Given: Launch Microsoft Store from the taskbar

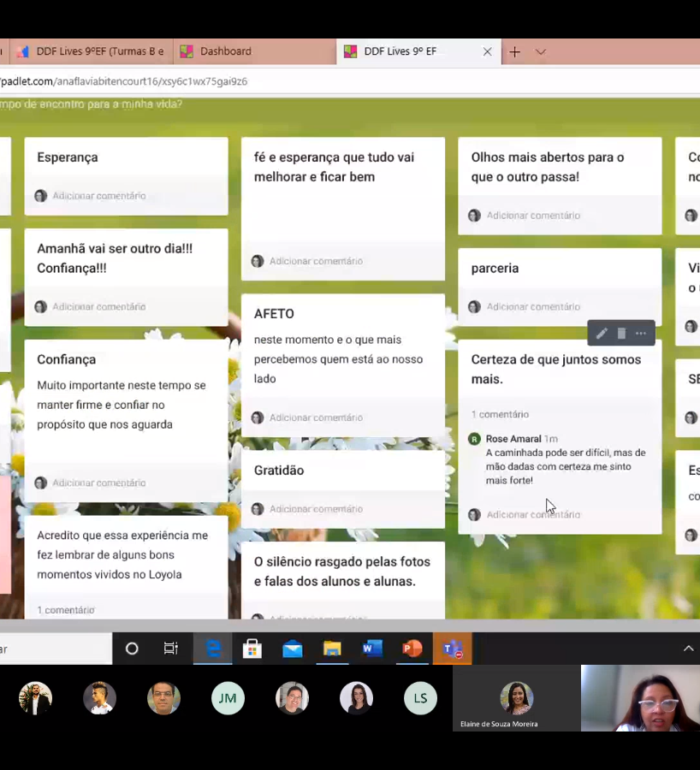Looking at the screenshot, I should [252, 649].
